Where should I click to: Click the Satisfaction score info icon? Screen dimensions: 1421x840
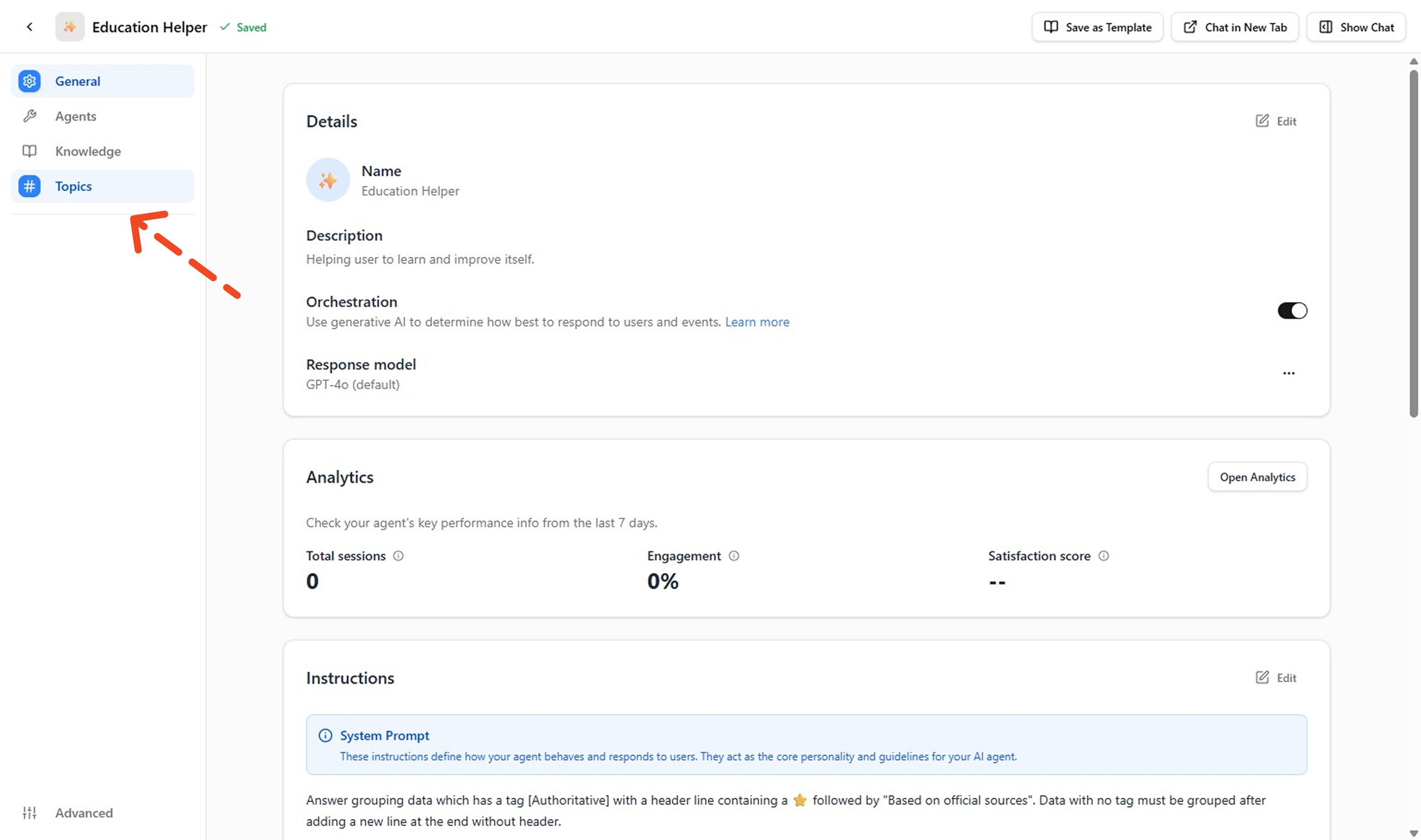[x=1103, y=556]
